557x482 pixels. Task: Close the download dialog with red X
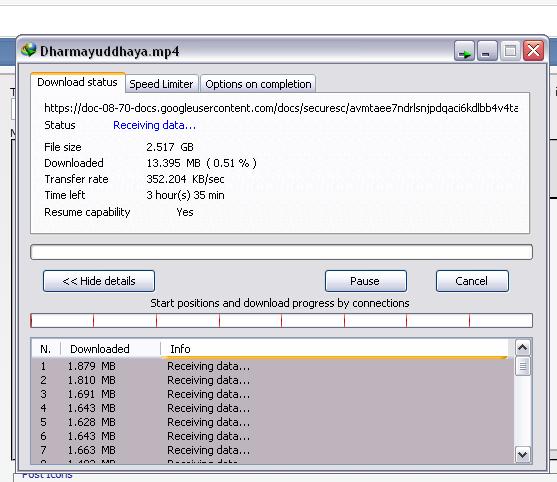pos(534,51)
